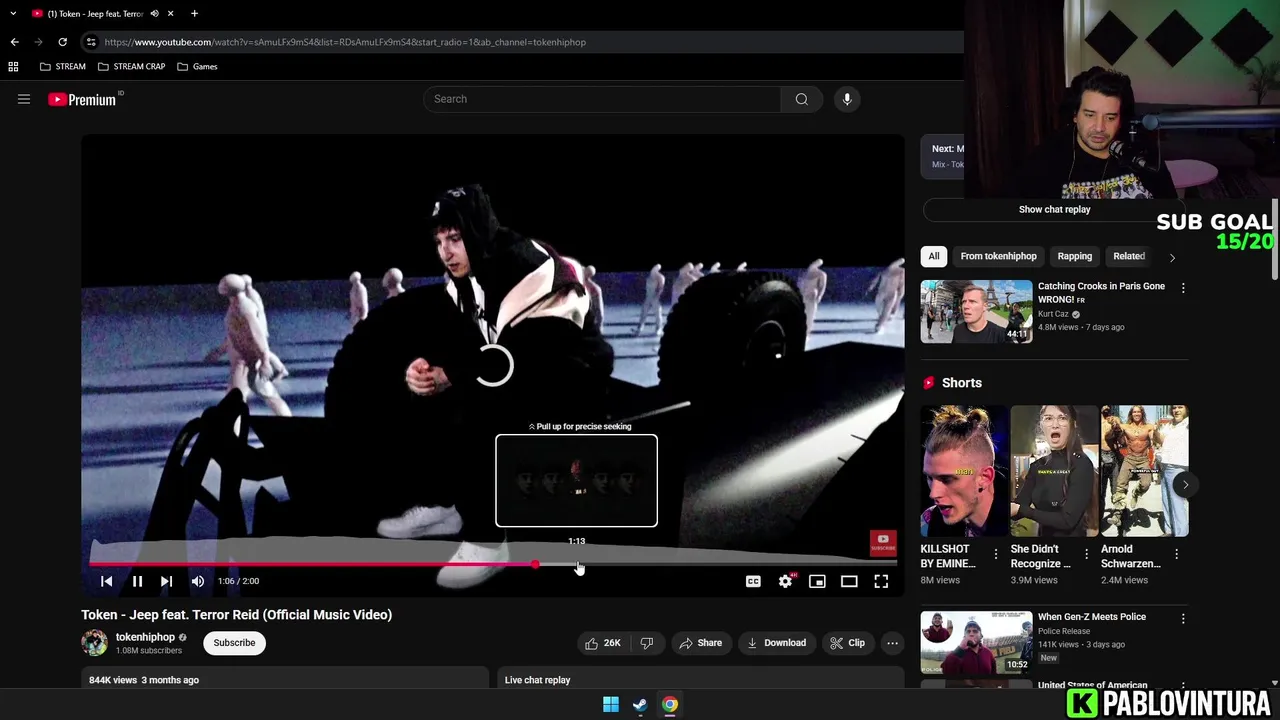Screen dimensions: 1280x720
Task: Like the video with 26K likes
Action: tap(603, 643)
